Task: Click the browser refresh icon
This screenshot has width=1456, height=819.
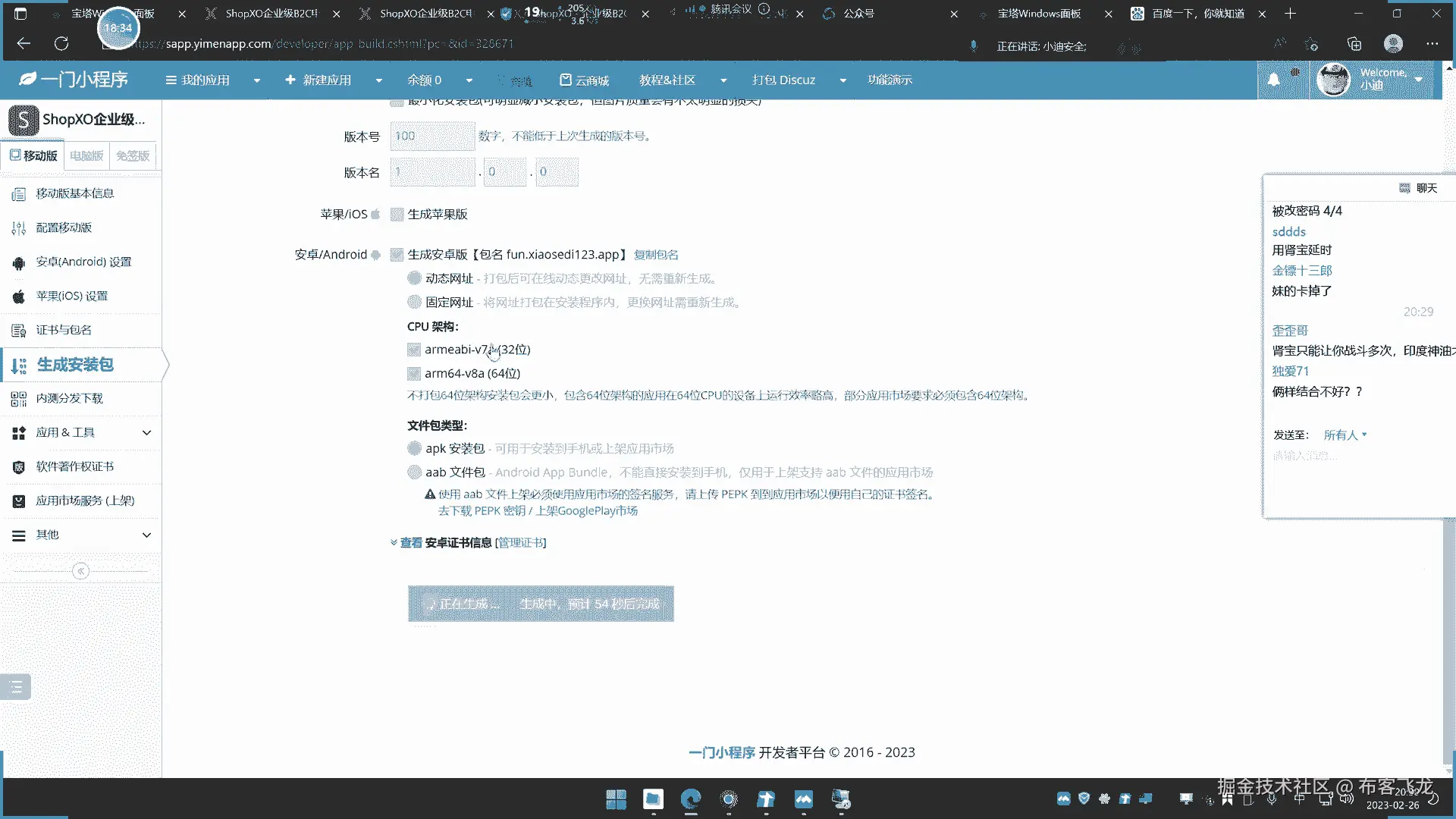Action: [x=61, y=44]
